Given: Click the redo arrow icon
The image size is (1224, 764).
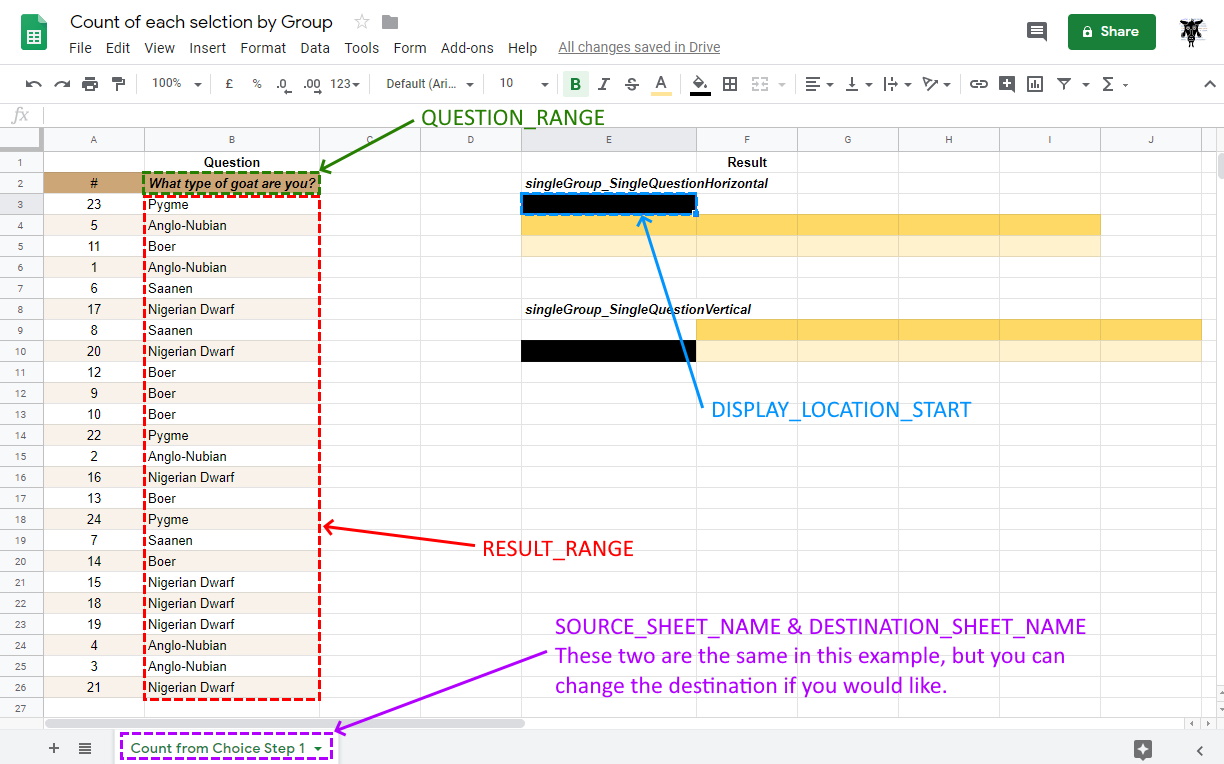Looking at the screenshot, I should [x=62, y=84].
